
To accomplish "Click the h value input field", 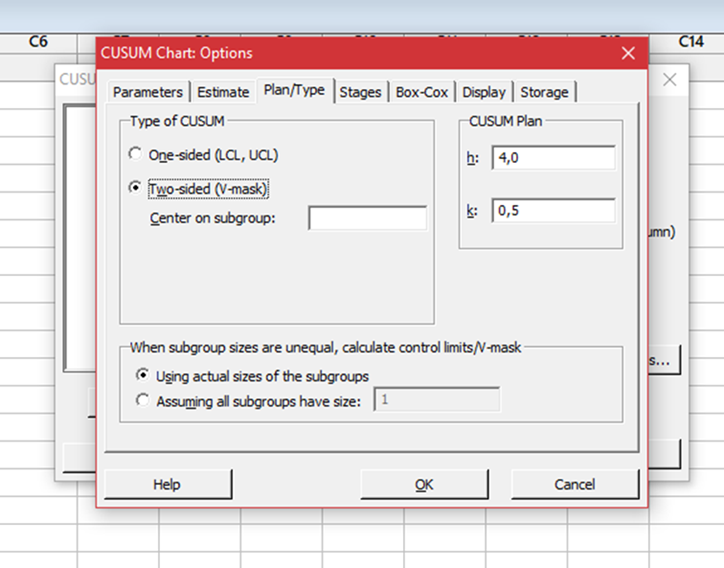I will click(x=553, y=158).
